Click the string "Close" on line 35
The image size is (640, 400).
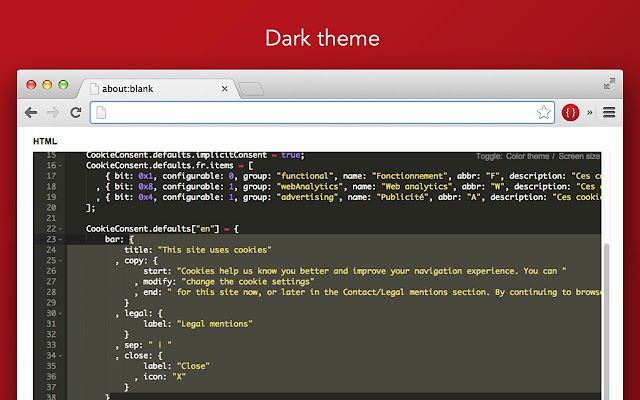tap(193, 366)
